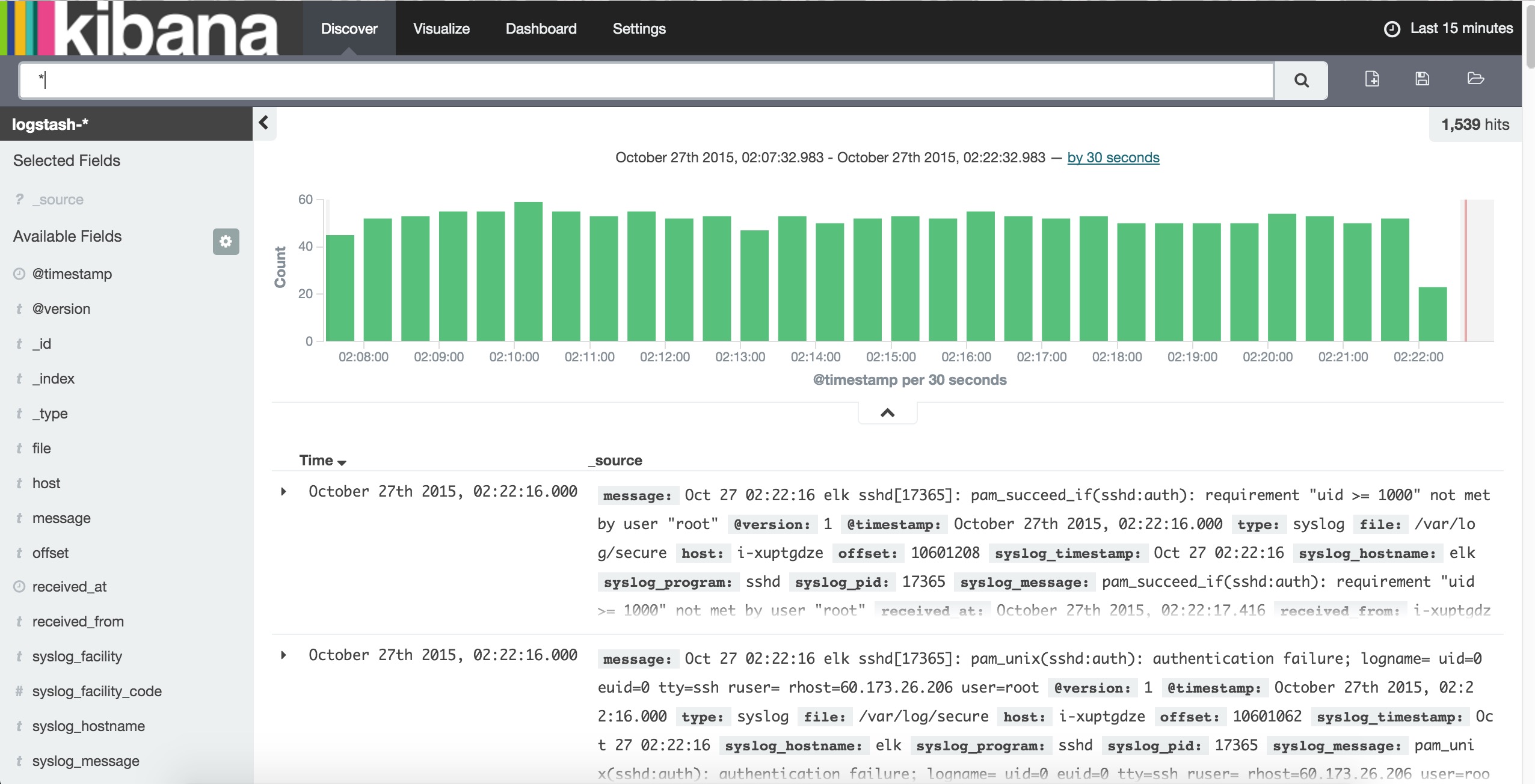Select the syslog_message field

[x=86, y=761]
